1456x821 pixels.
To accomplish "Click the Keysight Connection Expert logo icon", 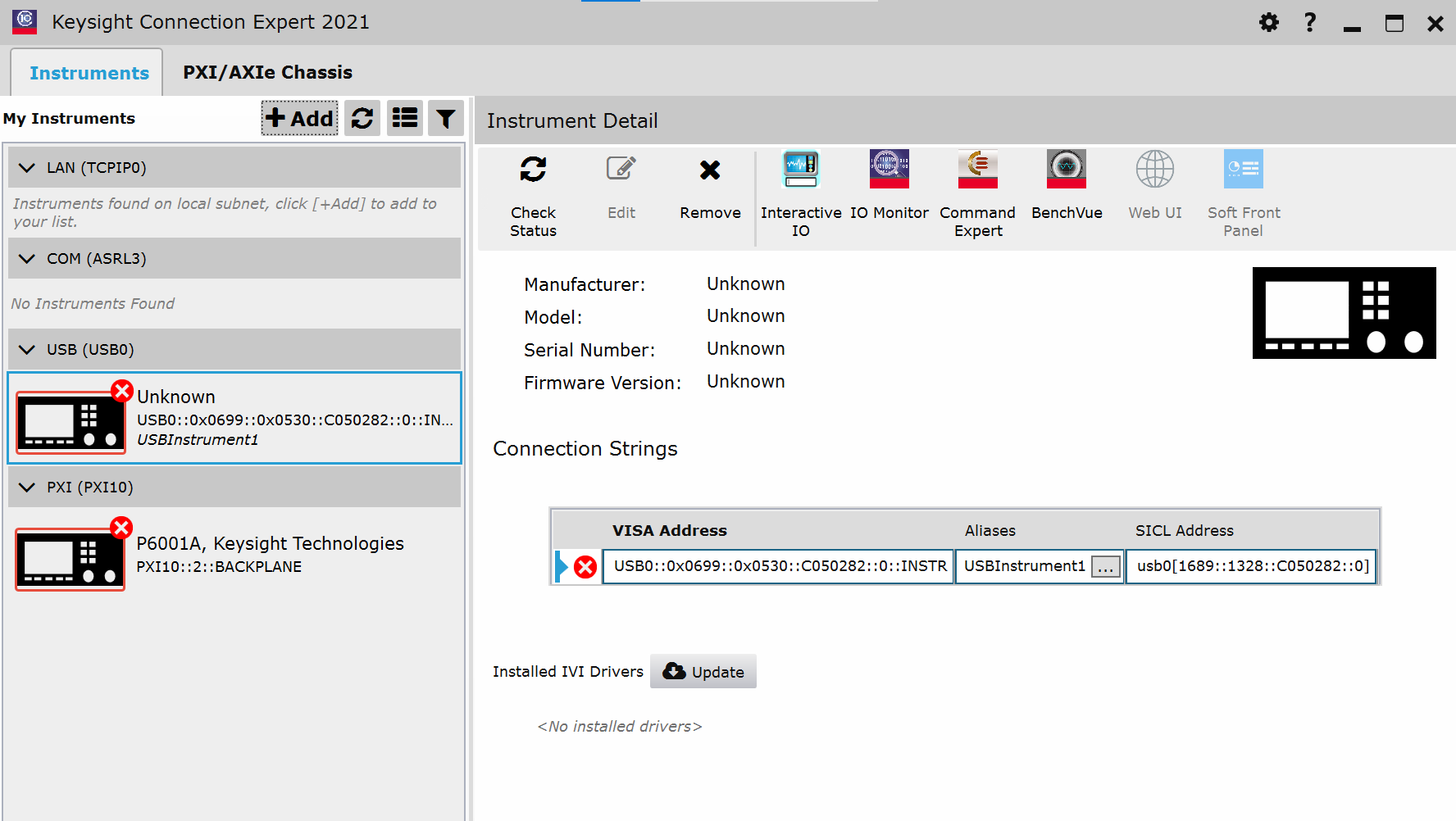I will [25, 21].
